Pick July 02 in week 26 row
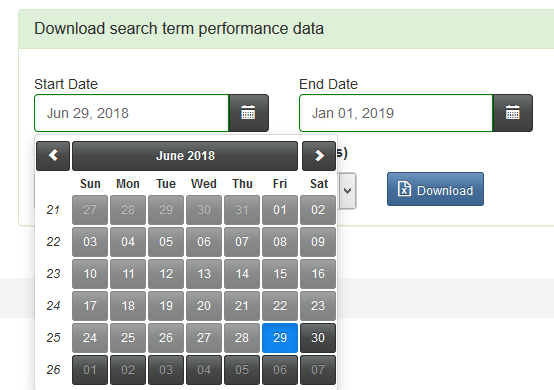Viewport: 554px width, 390px height. pyautogui.click(x=128, y=370)
